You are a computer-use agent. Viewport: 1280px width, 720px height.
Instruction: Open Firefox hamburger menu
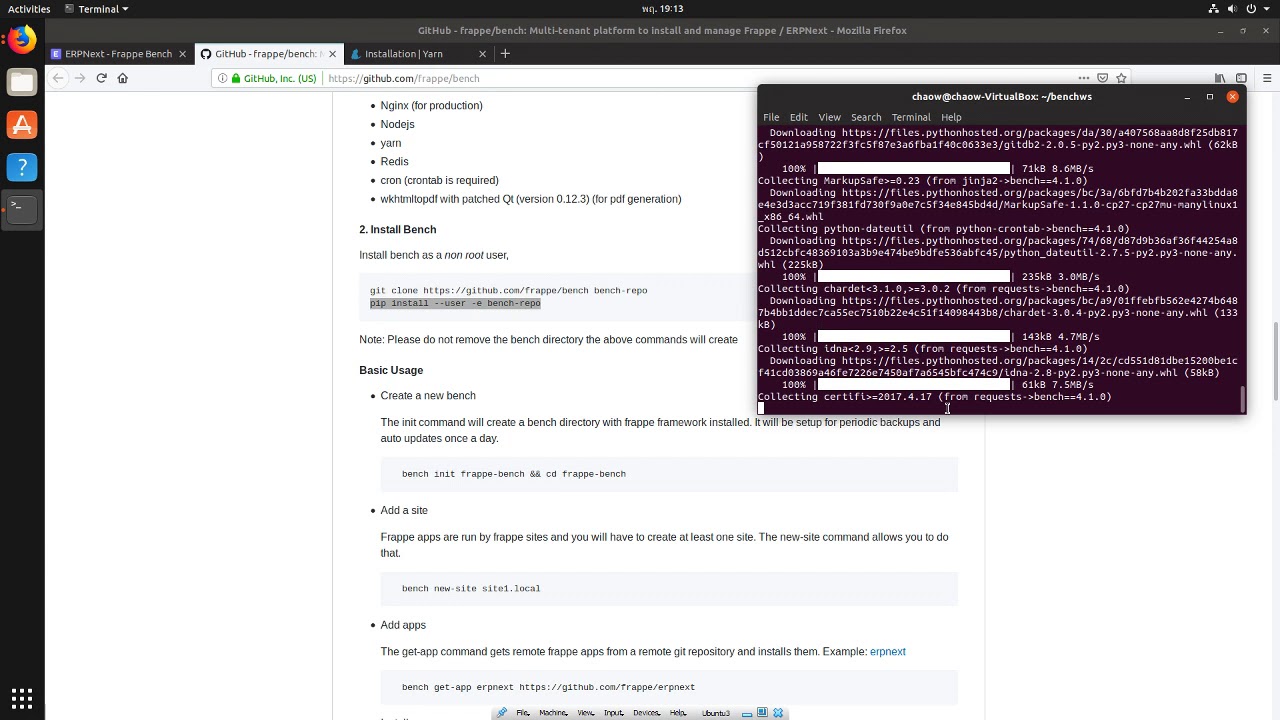tap(1266, 78)
